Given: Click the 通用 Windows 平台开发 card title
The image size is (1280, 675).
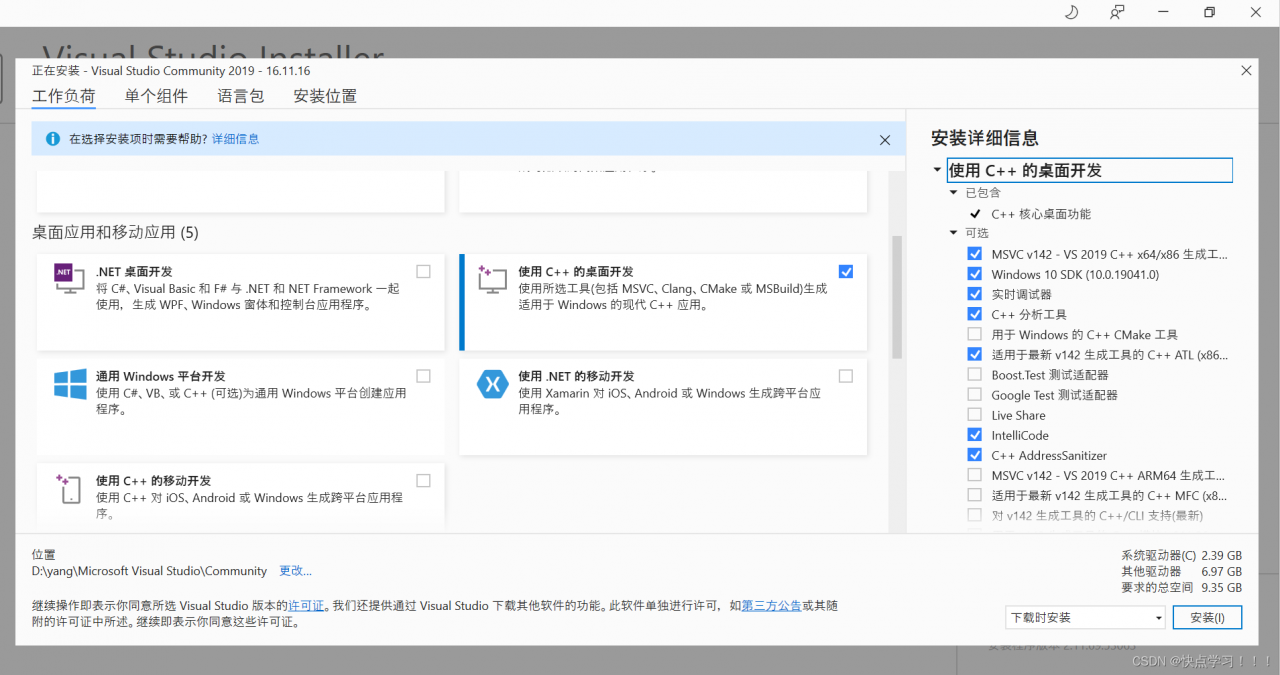Looking at the screenshot, I should click(x=161, y=377).
